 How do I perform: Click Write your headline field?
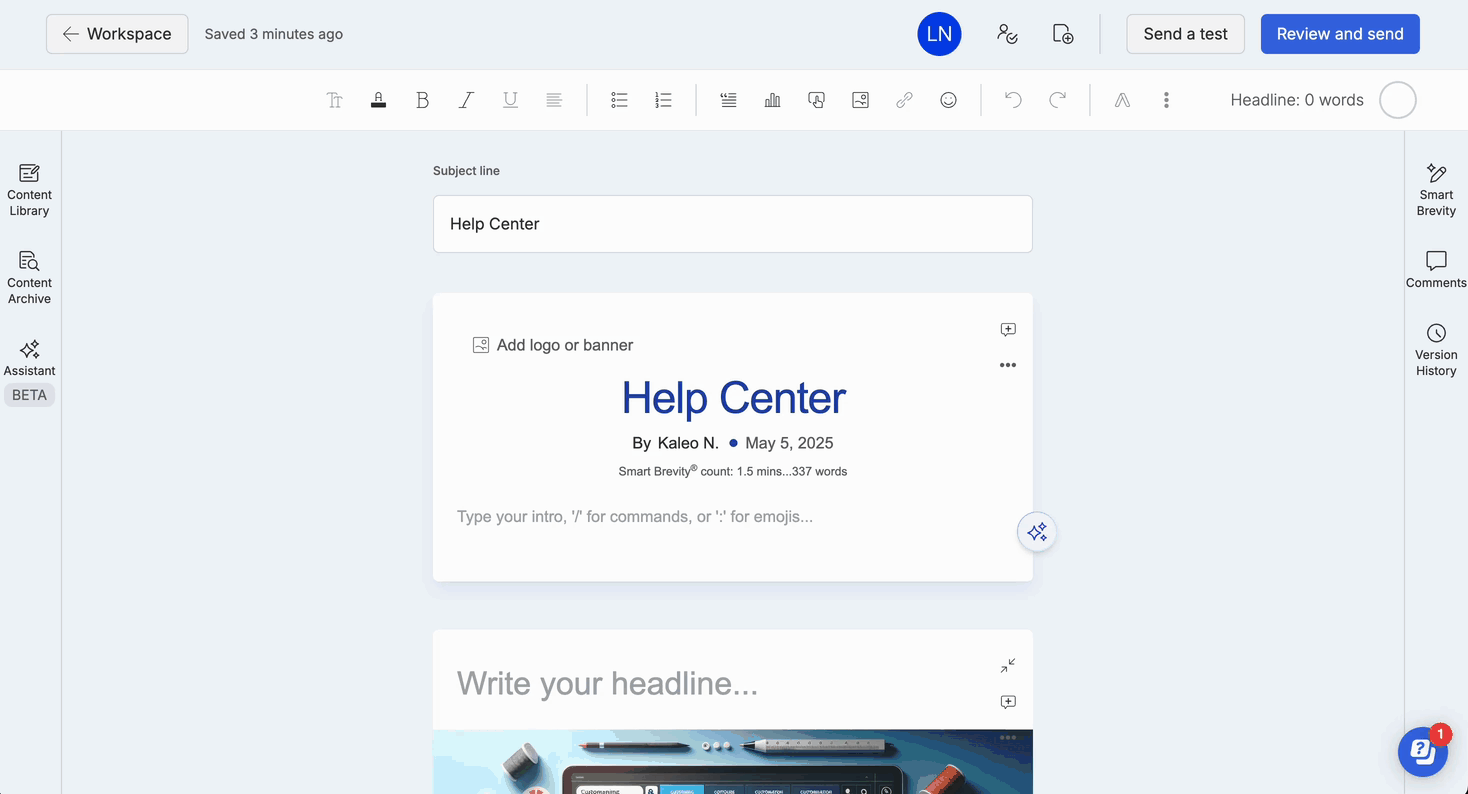(607, 683)
